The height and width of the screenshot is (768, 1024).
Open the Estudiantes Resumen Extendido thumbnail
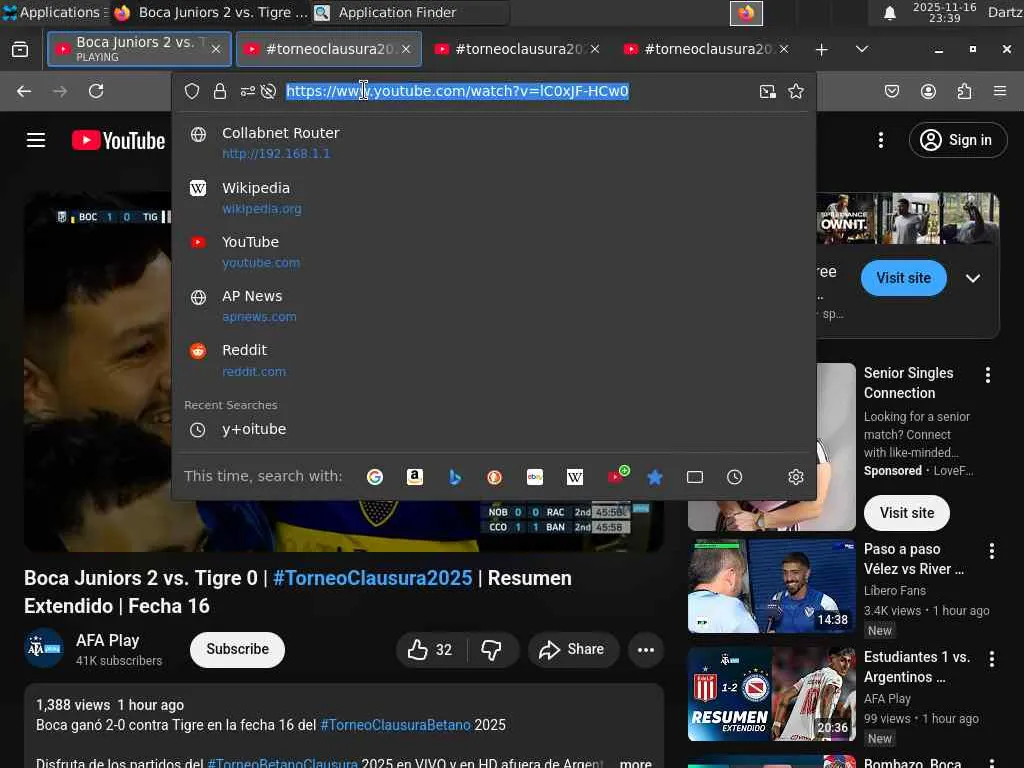(772, 694)
